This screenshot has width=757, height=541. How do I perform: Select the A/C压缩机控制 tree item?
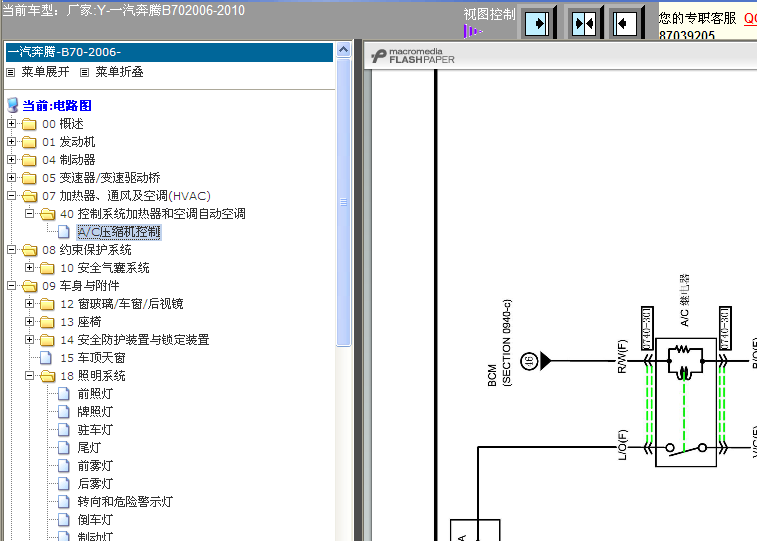coord(119,232)
